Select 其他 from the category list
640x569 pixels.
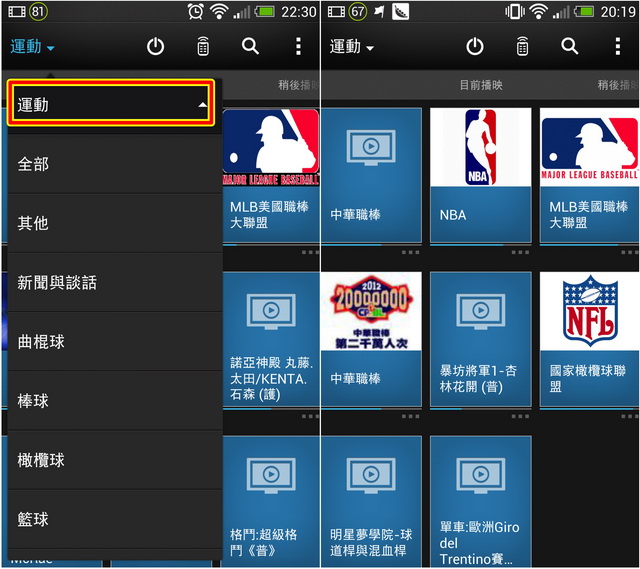pyautogui.click(x=115, y=223)
